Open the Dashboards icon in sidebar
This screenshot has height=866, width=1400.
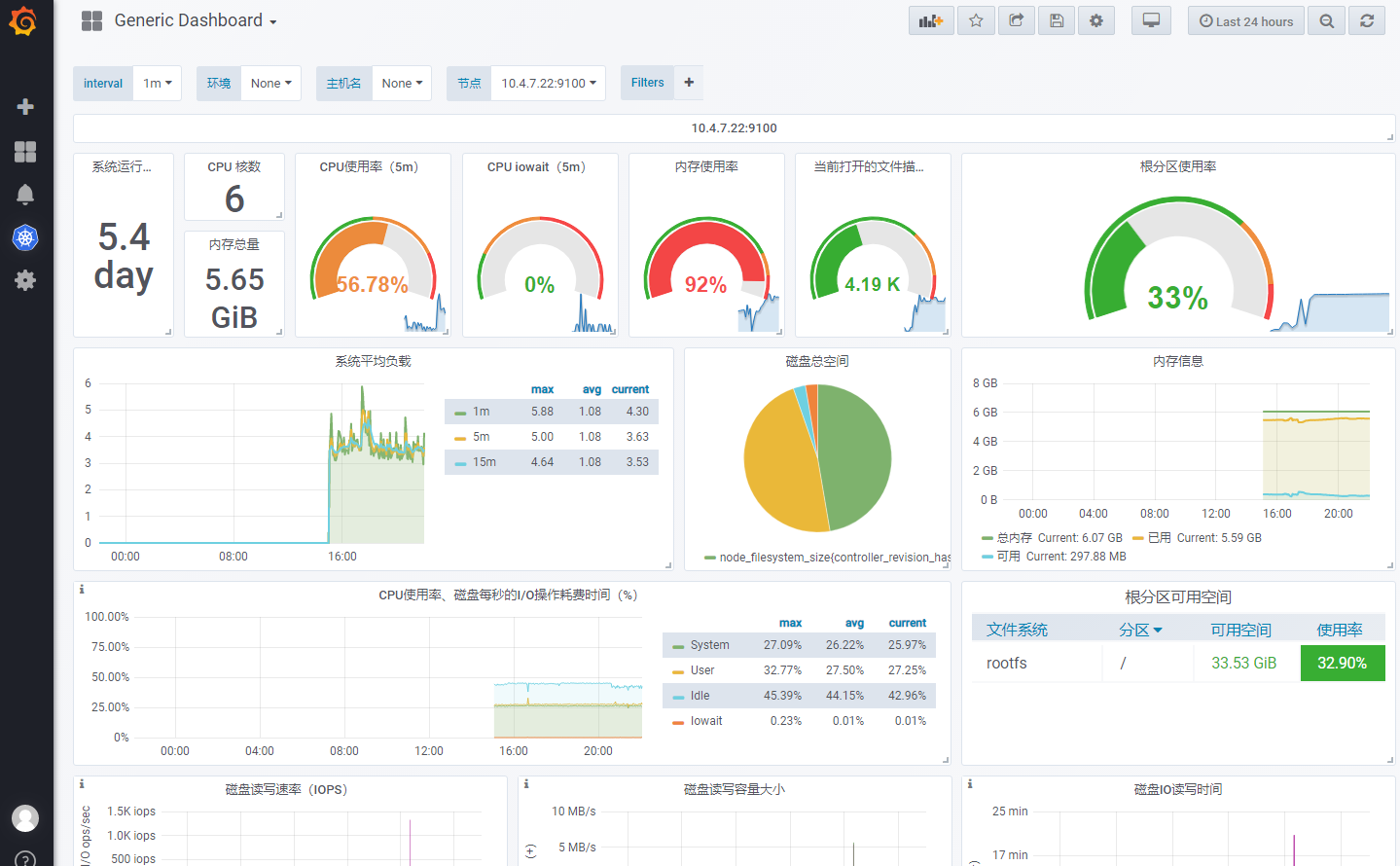tap(25, 151)
